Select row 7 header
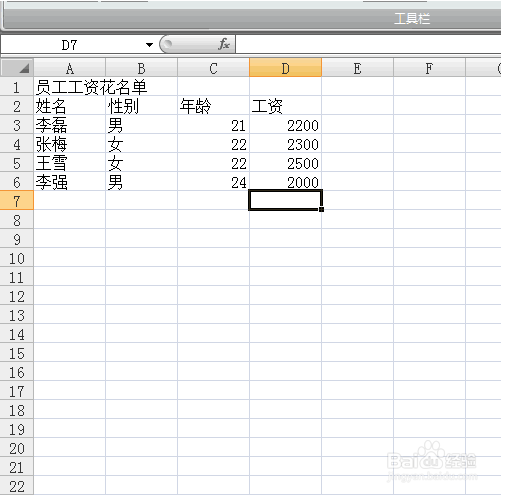The height and width of the screenshot is (495, 505). [x=17, y=201]
